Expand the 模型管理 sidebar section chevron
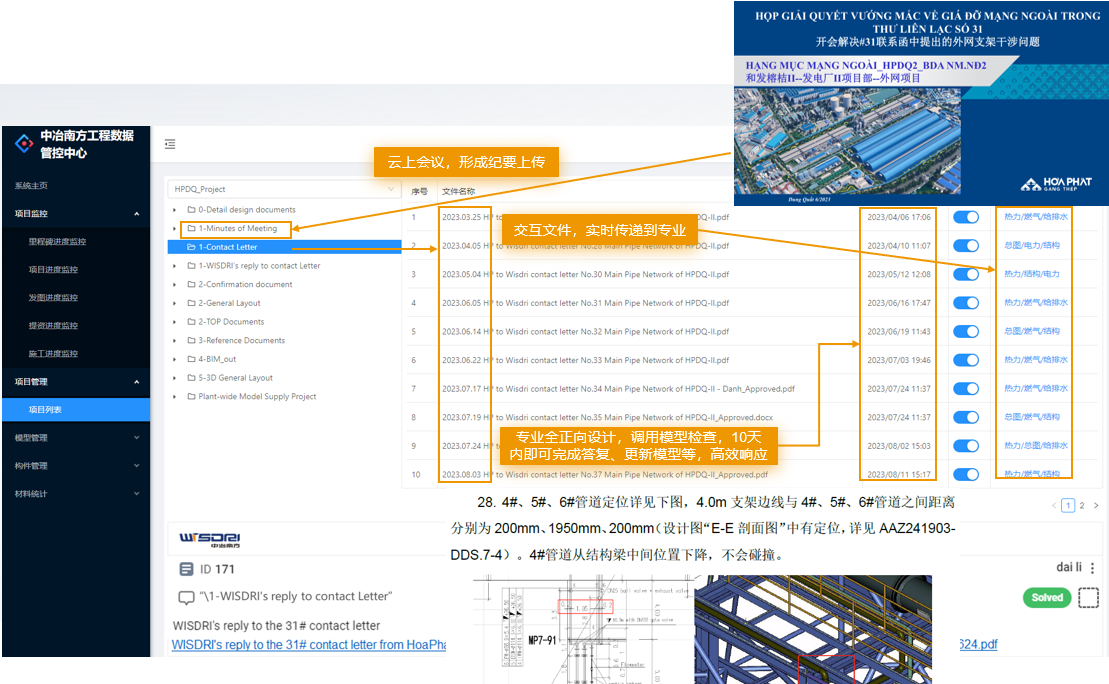 [137, 438]
